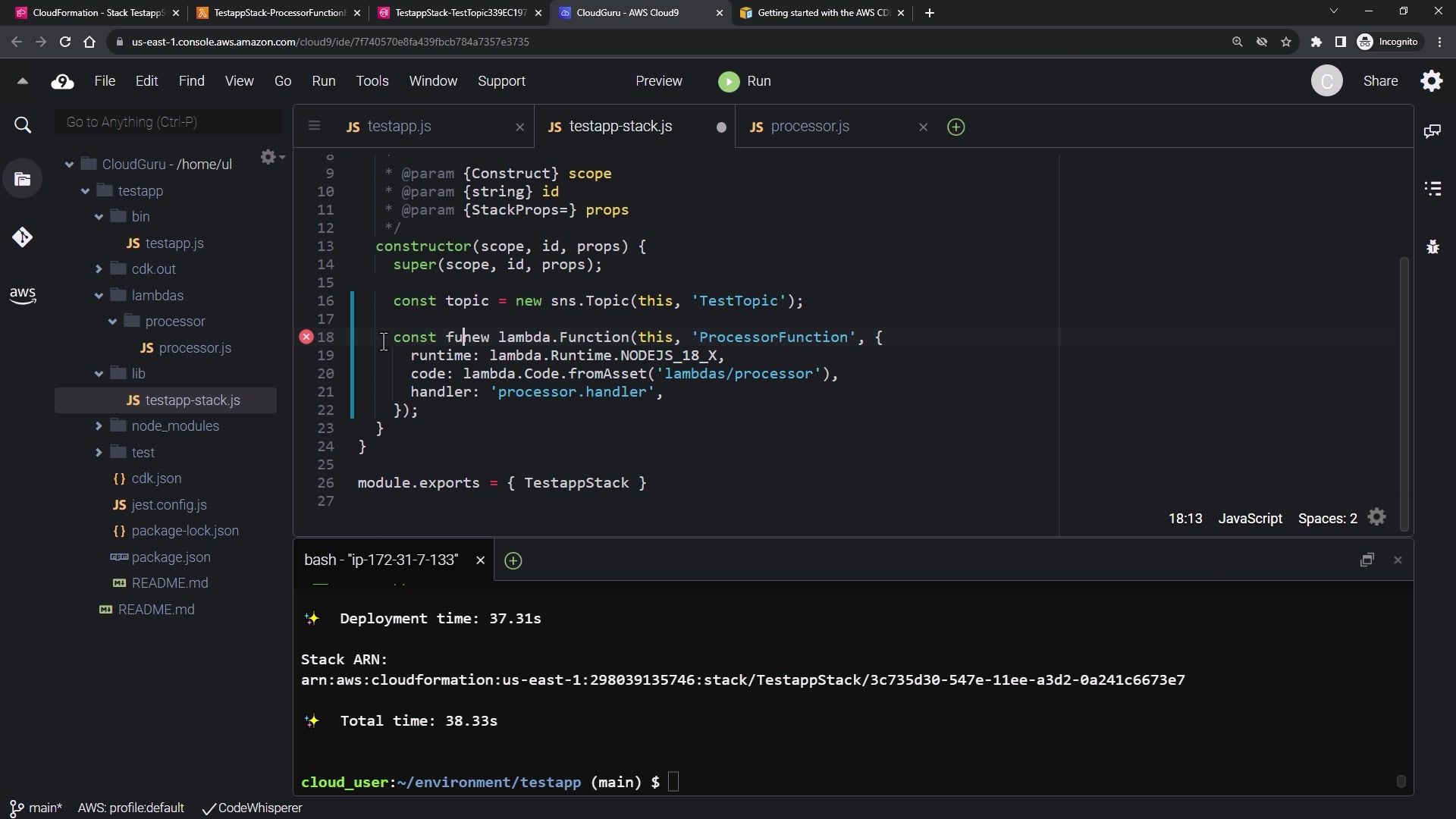1456x819 pixels.
Task: Click the Go to Anything search field
Action: tap(168, 122)
